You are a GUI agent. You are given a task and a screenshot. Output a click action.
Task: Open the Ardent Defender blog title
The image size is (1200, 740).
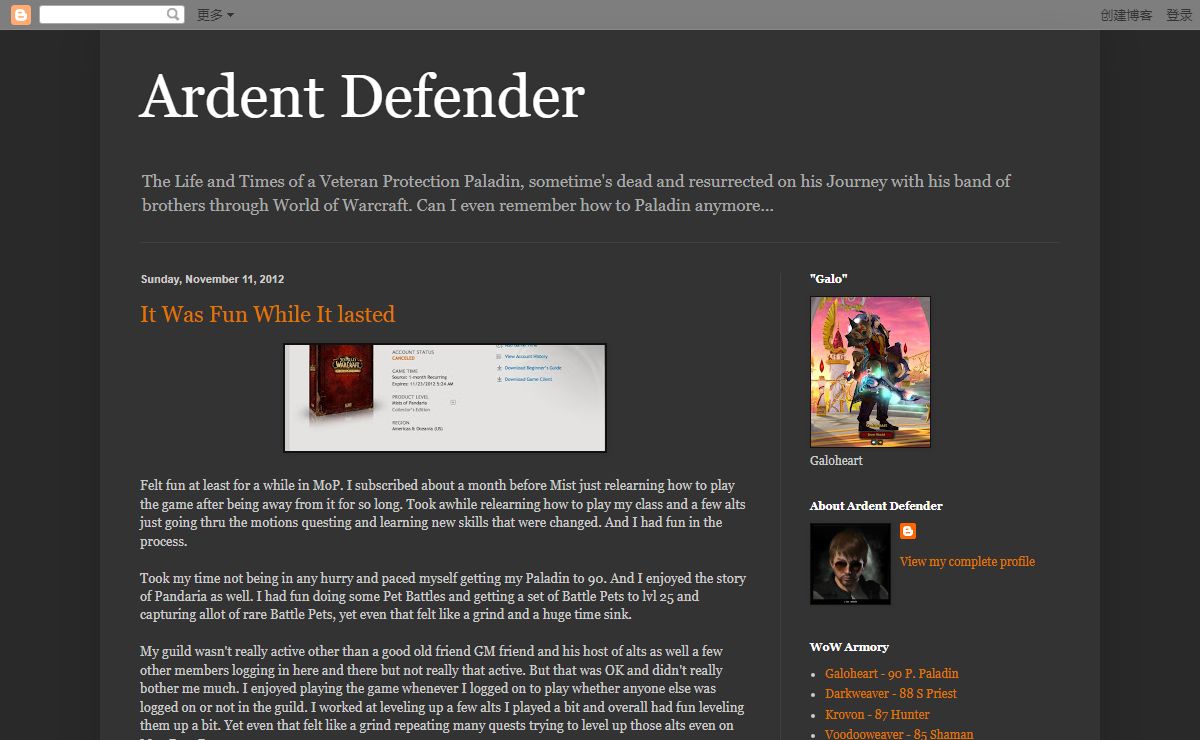point(362,97)
